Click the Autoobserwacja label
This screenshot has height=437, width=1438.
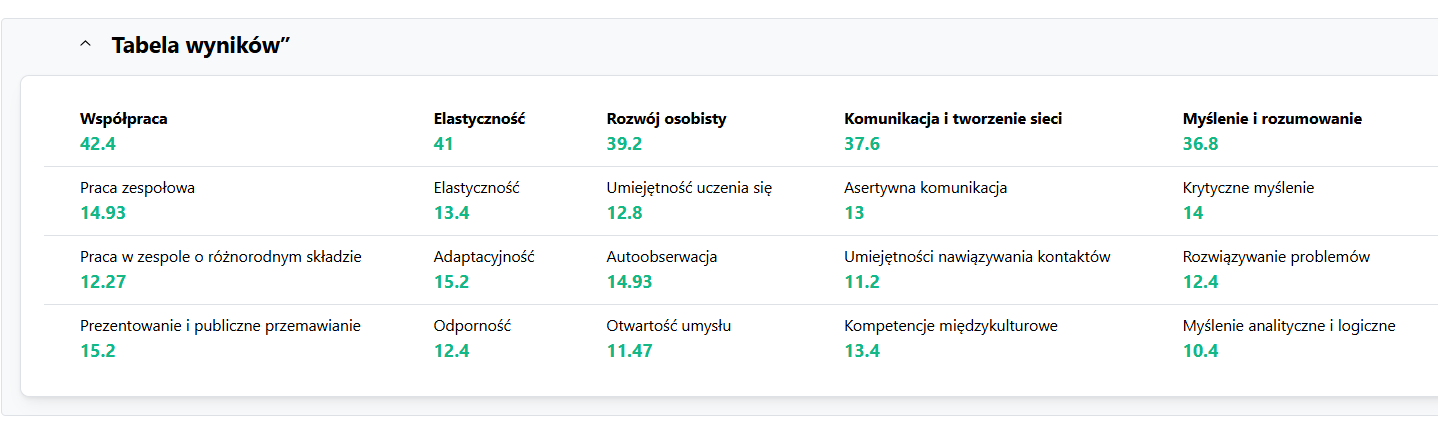coord(661,257)
